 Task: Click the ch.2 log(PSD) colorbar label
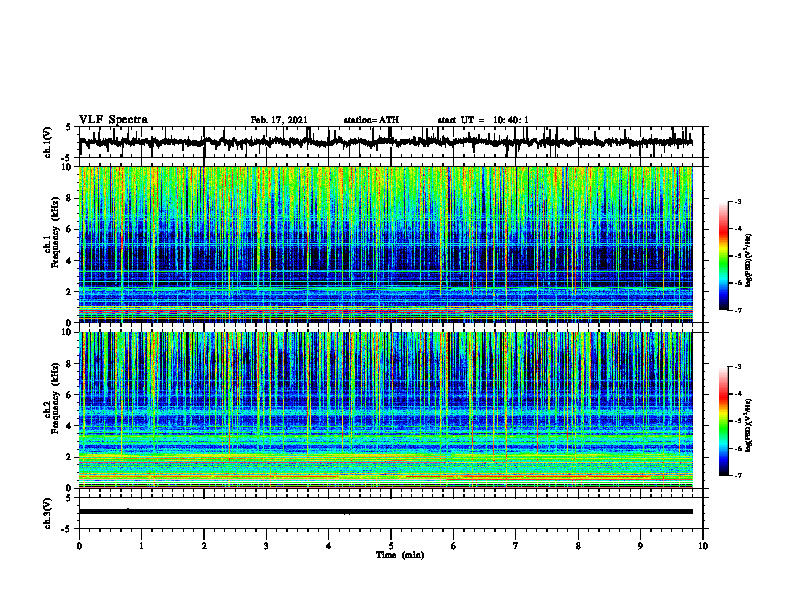point(748,425)
